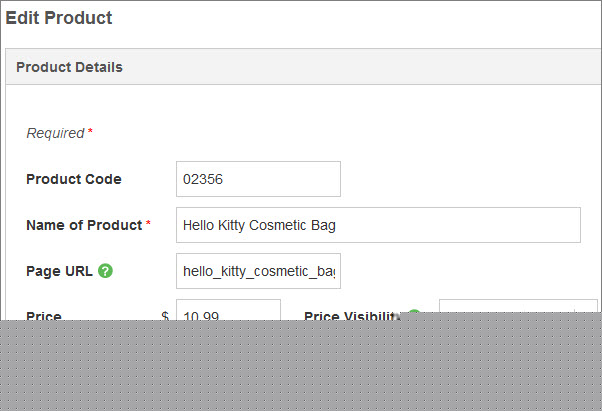The width and height of the screenshot is (602, 411).
Task: Click the arrow section of Price Visibility dropdown
Action: pos(586,306)
